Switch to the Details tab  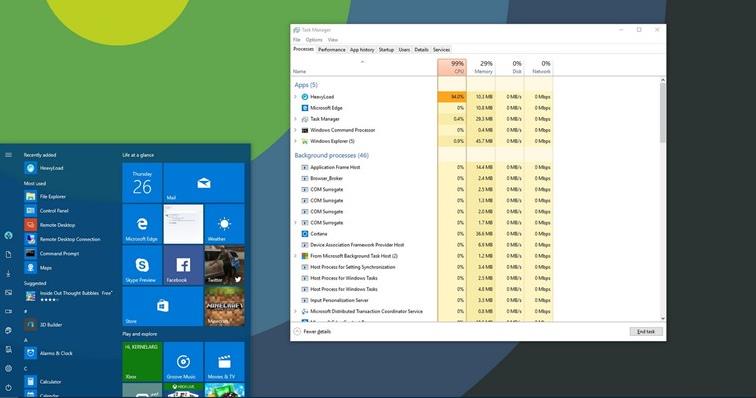(421, 50)
